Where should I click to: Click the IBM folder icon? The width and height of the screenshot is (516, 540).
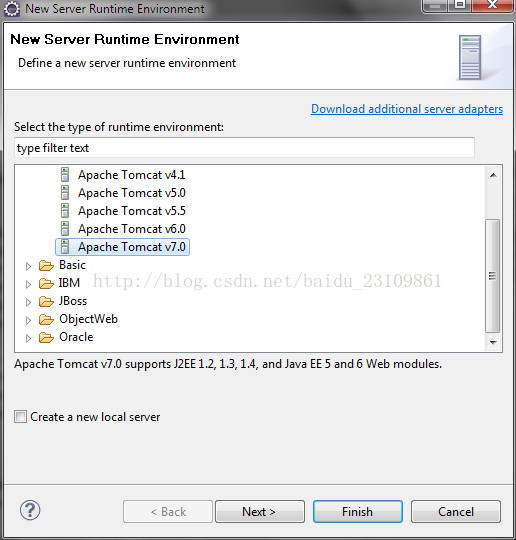pyautogui.click(x=46, y=283)
